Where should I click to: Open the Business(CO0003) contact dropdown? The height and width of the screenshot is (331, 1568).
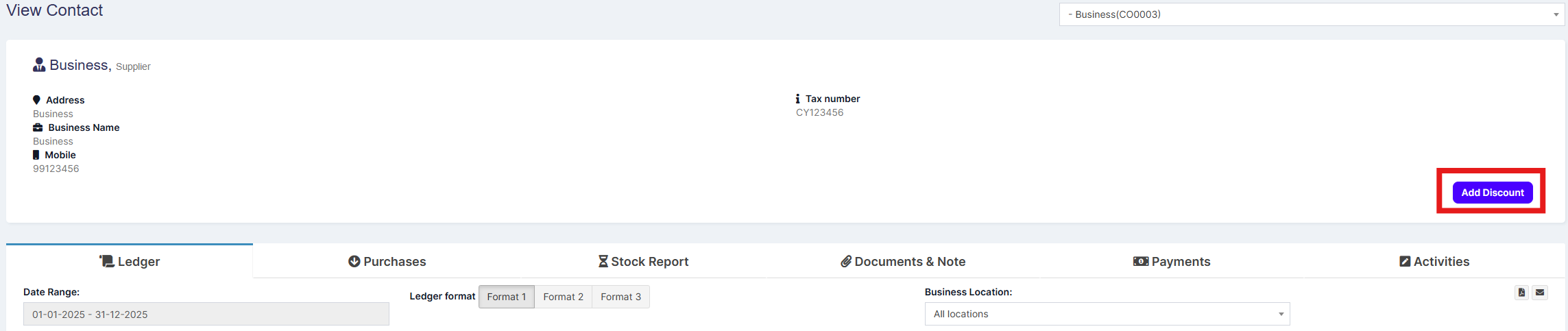pyautogui.click(x=1310, y=14)
